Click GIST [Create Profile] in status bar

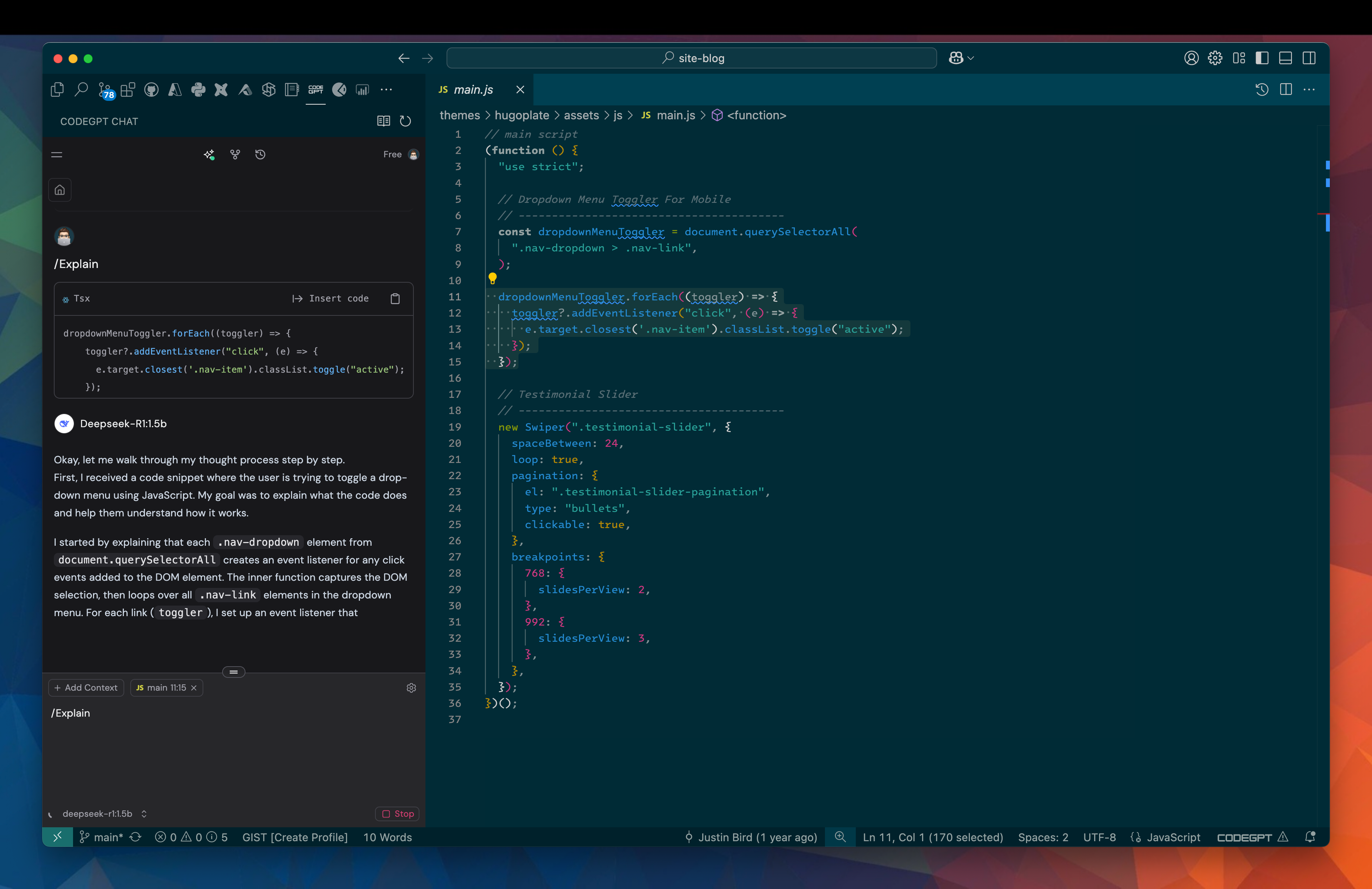tap(294, 837)
